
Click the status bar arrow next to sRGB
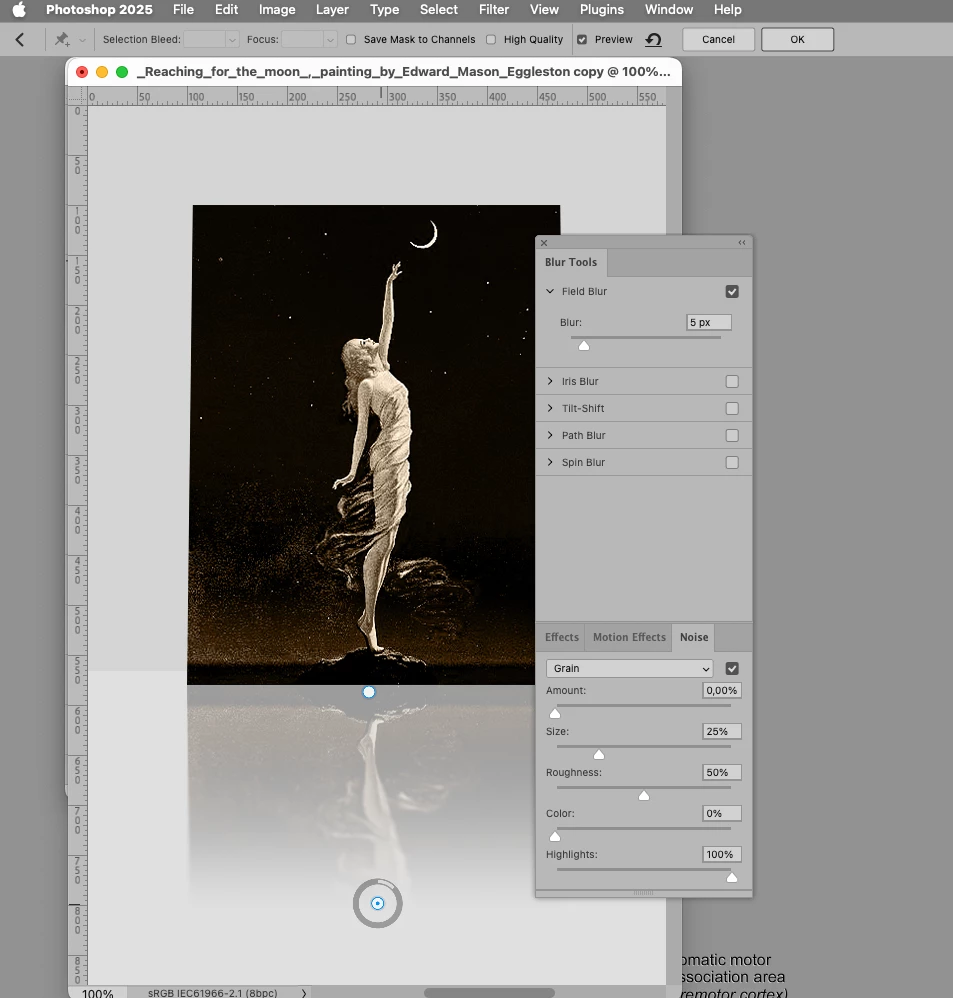click(304, 993)
